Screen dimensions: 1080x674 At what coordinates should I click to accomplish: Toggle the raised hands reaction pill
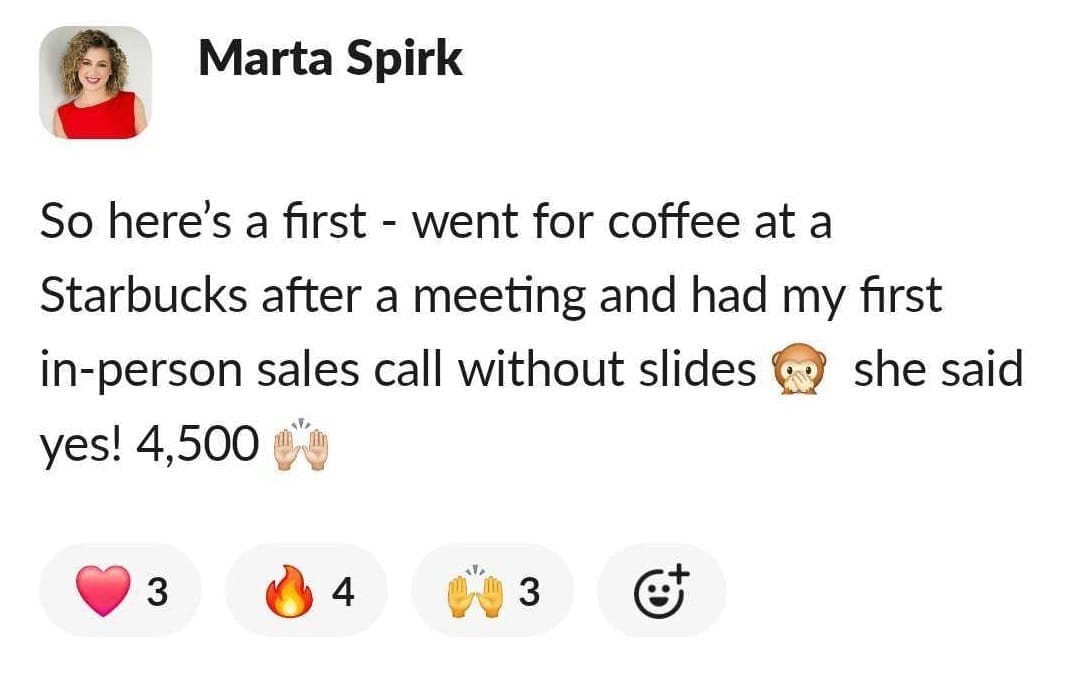(x=492, y=592)
